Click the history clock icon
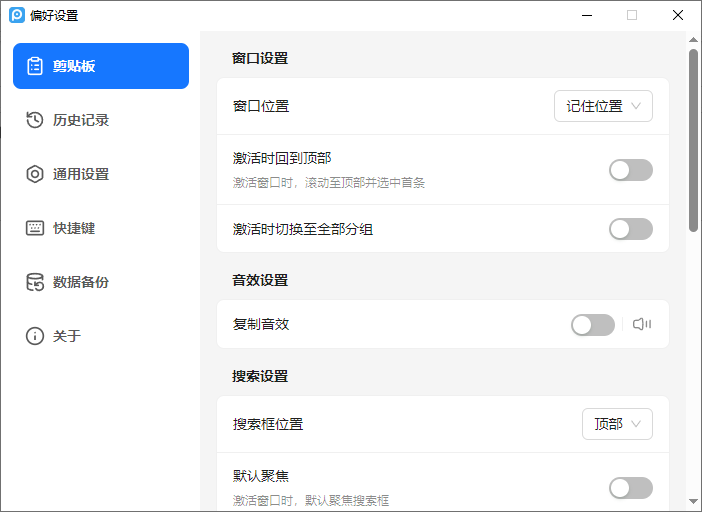 pyautogui.click(x=35, y=120)
